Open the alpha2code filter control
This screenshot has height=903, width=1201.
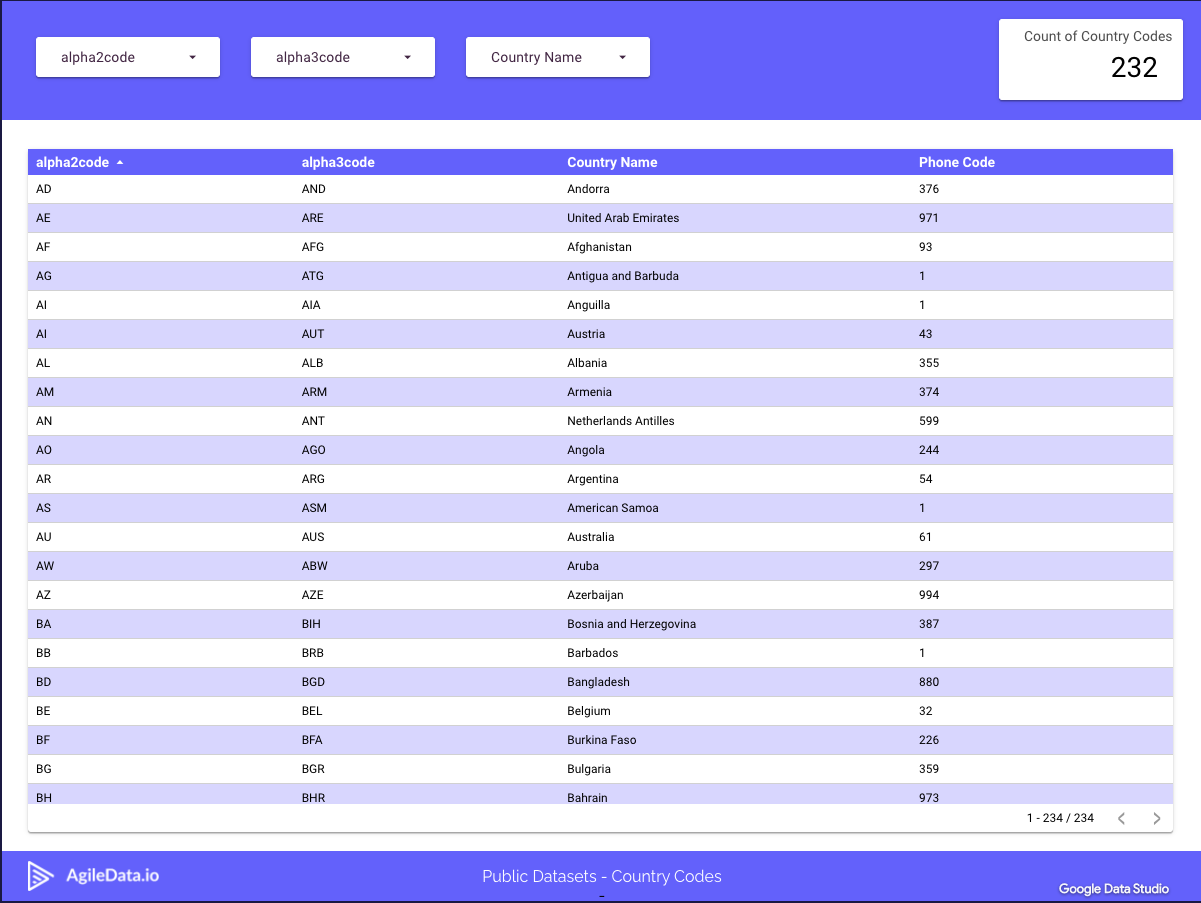[127, 57]
